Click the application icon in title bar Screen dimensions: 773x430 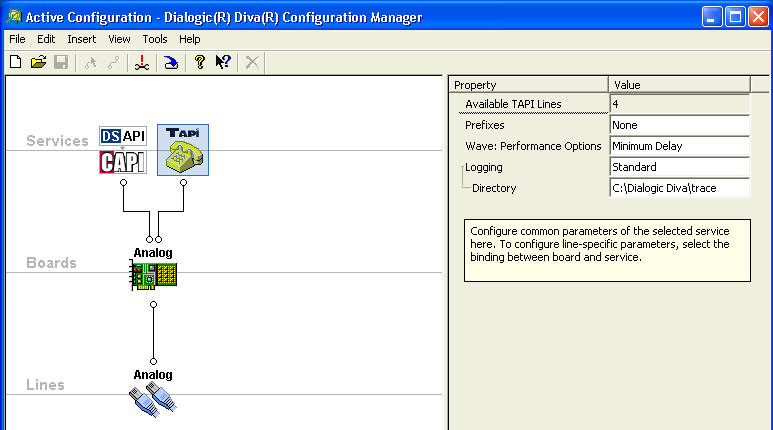tap(14, 17)
